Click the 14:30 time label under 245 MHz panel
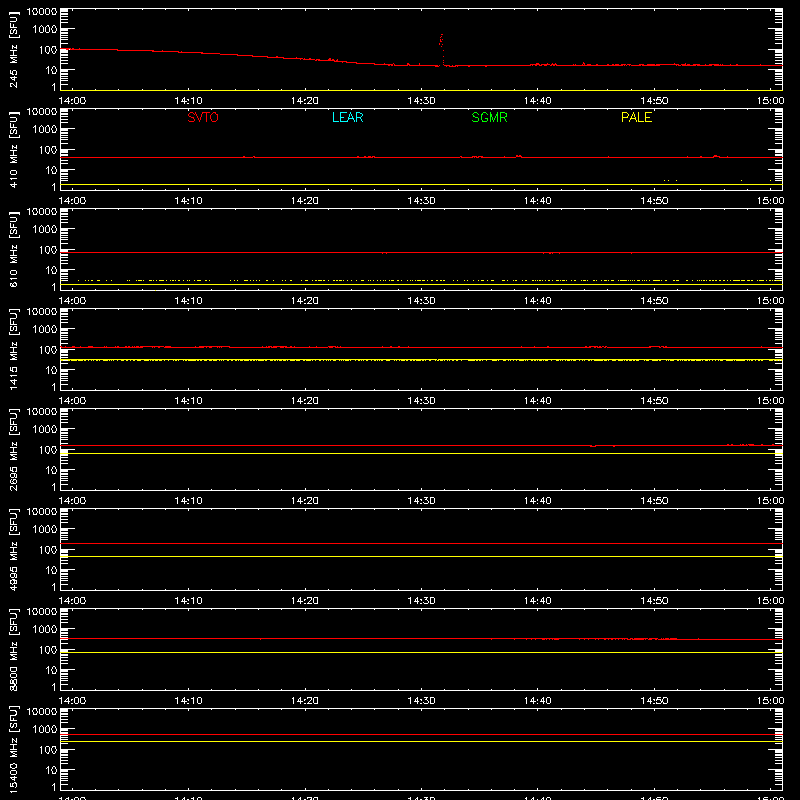The height and width of the screenshot is (800, 800). pos(421,101)
